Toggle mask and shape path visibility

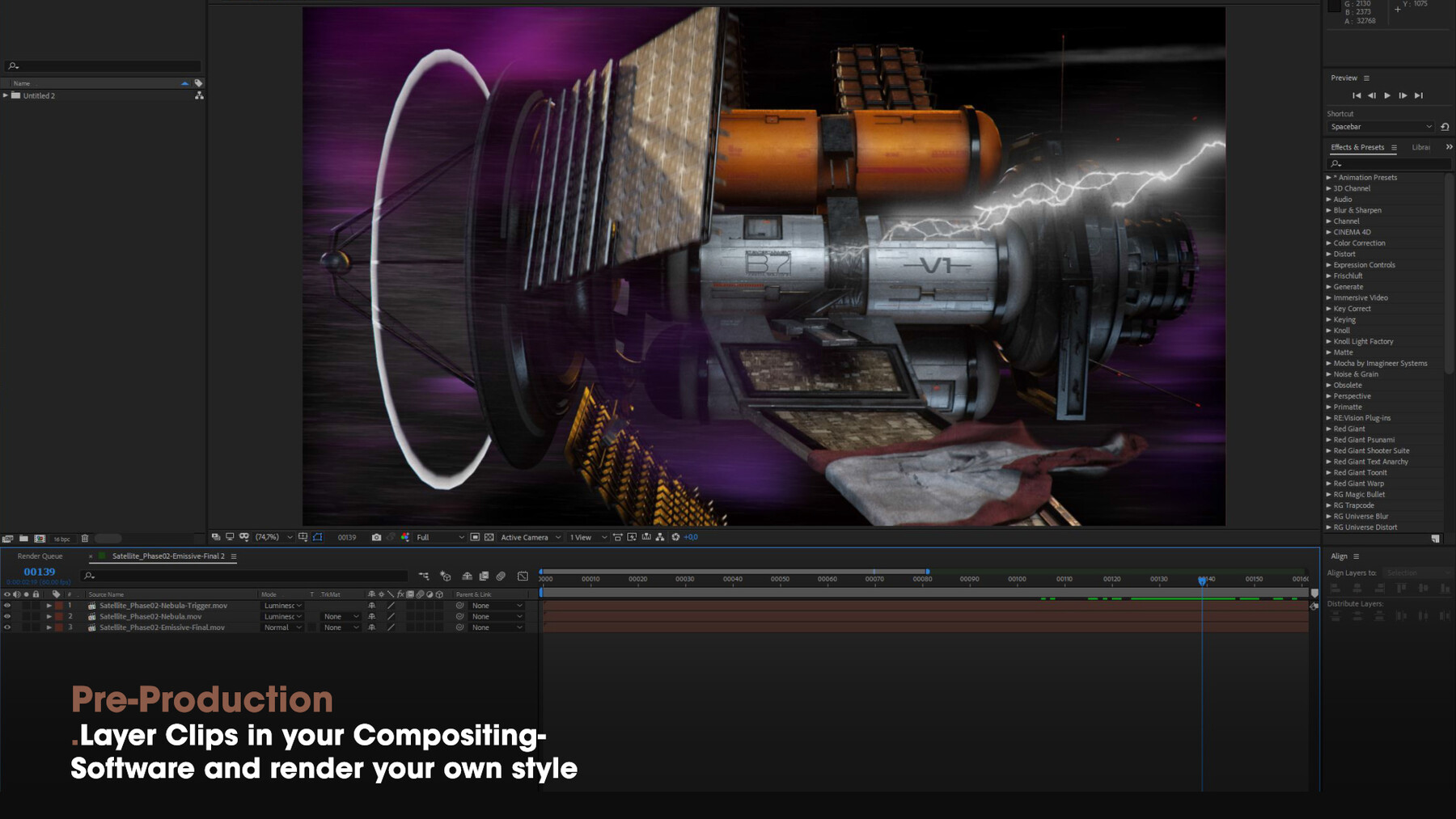pos(317,537)
